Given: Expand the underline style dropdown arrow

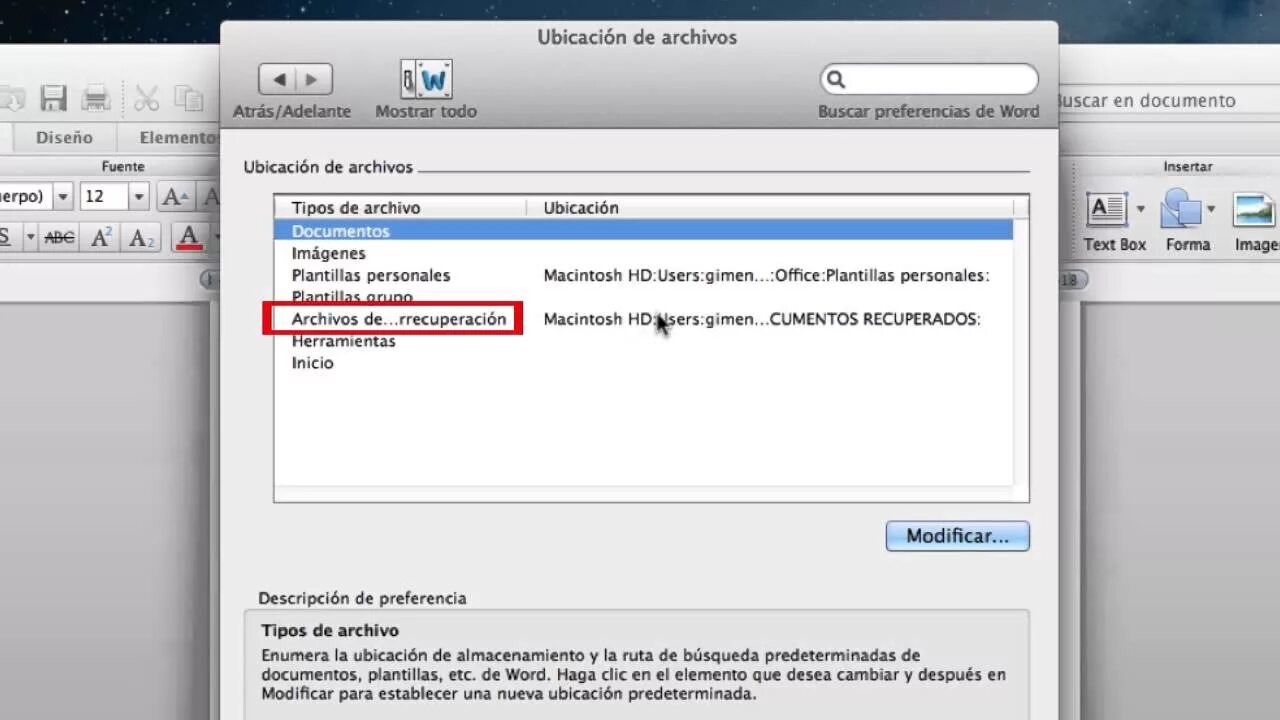Looking at the screenshot, I should (x=30, y=238).
